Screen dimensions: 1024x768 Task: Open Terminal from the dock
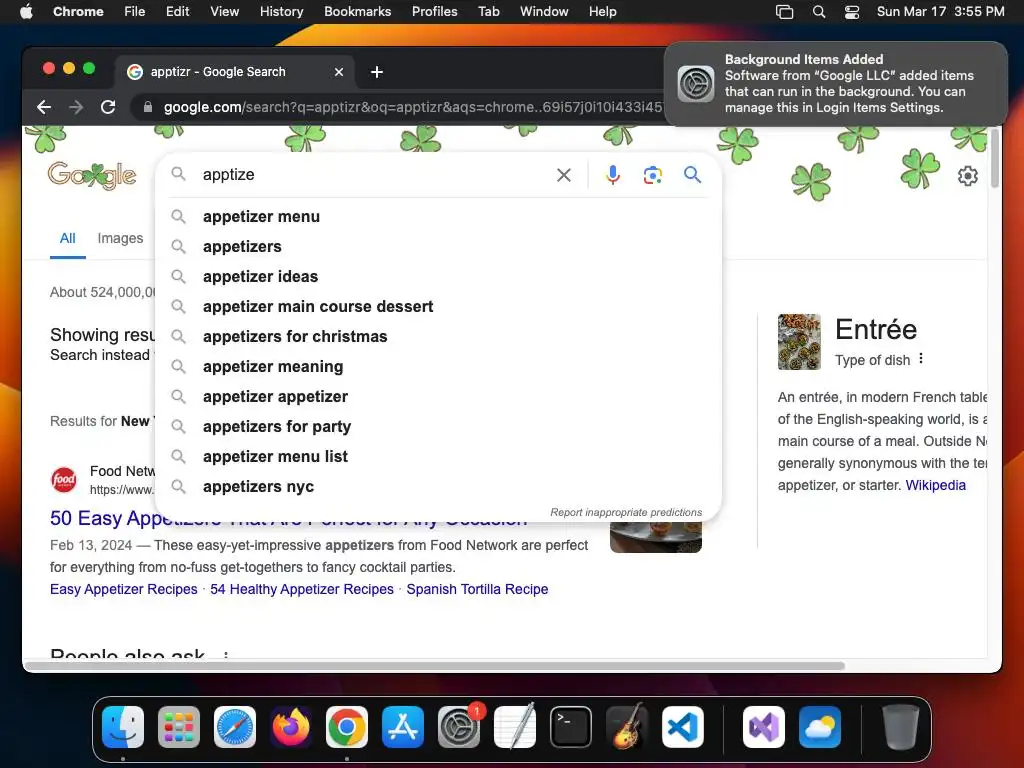pos(571,727)
